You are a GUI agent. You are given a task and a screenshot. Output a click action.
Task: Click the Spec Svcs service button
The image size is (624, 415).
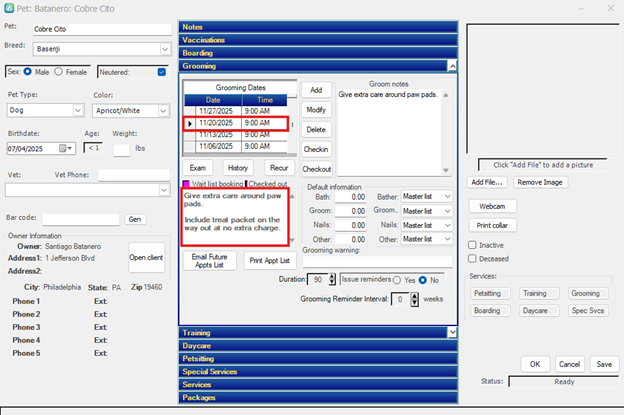pyautogui.click(x=588, y=310)
